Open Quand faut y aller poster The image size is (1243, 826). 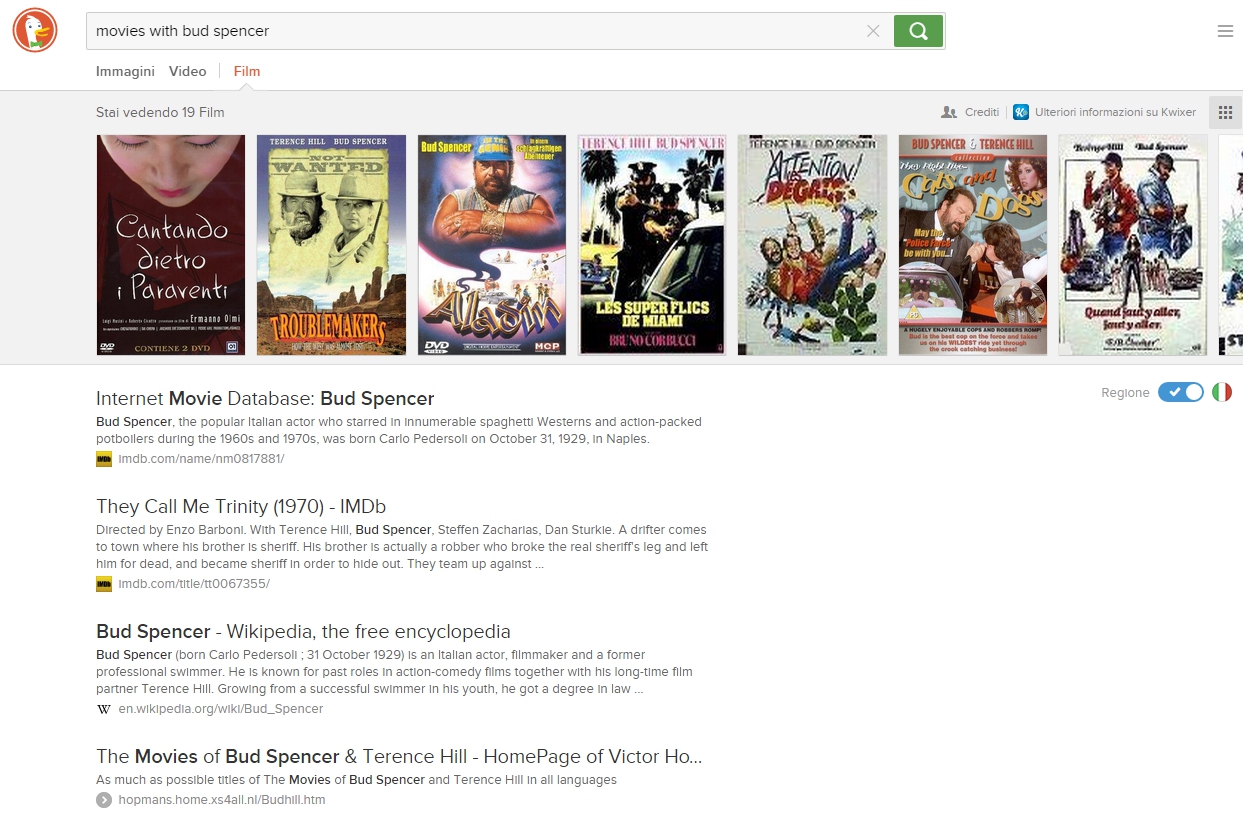pos(1133,245)
